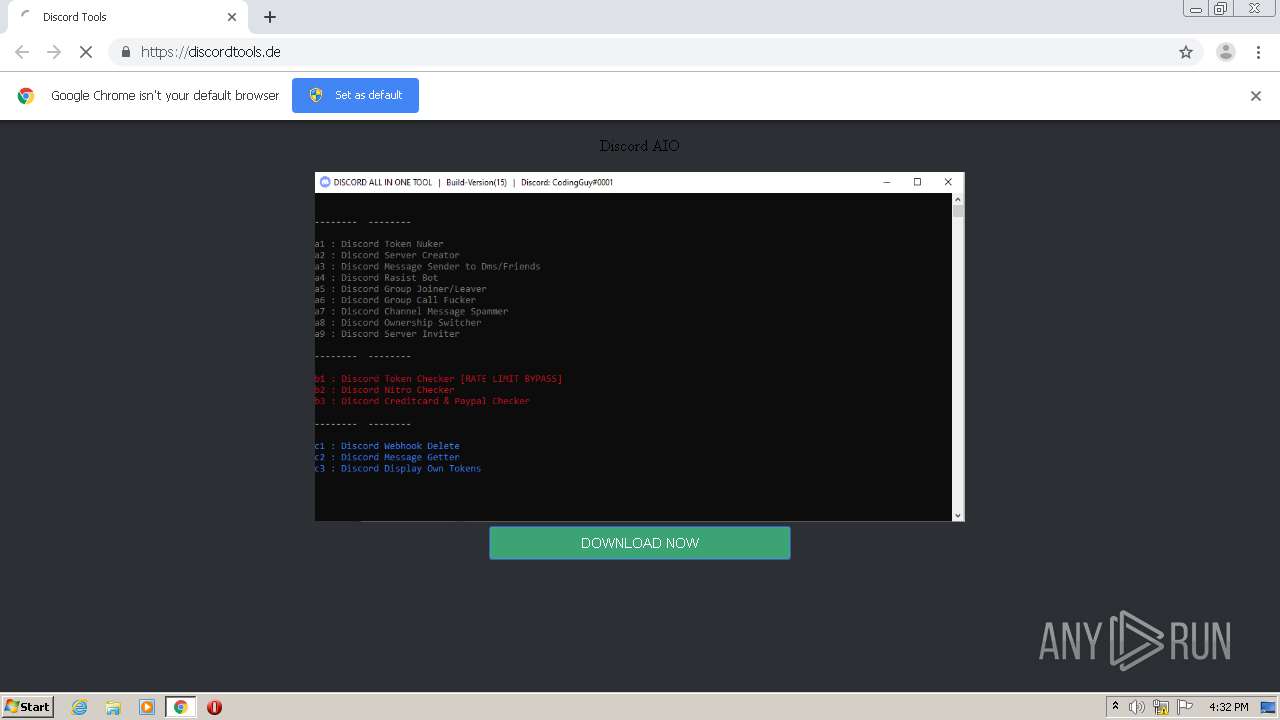Show hidden system tray icons

pos(1115,707)
